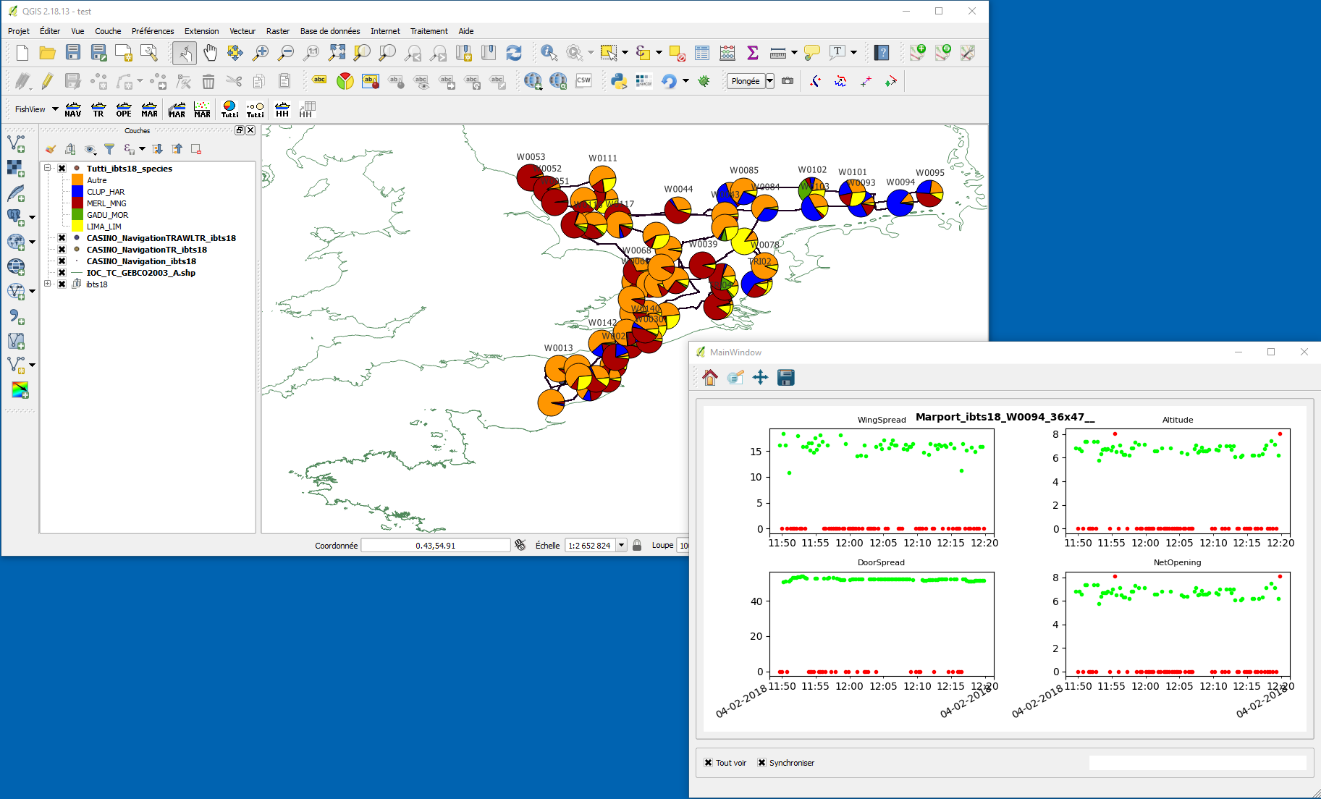Viewport: 1321px width, 799px height.
Task: Click the Zoom Out magnifier
Action: click(x=286, y=52)
